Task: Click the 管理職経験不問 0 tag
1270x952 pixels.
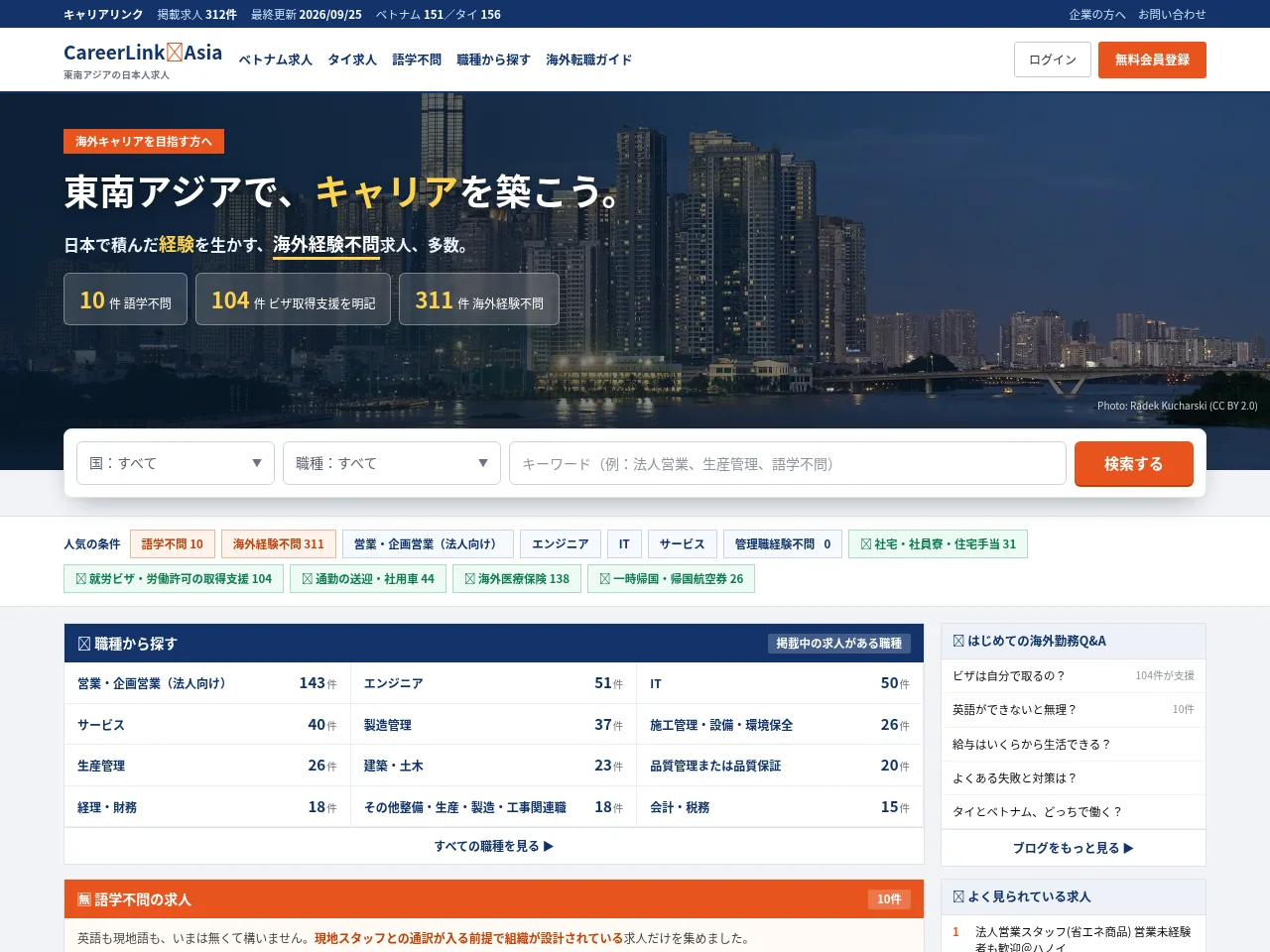Action: (x=783, y=543)
